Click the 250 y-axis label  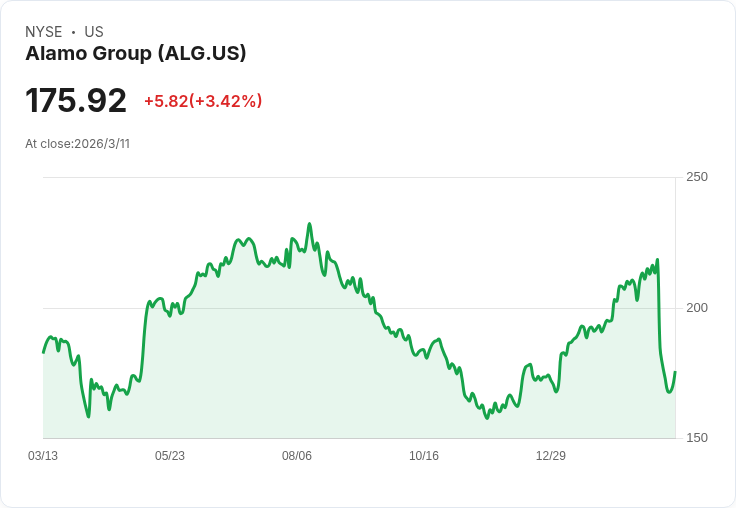[x=697, y=177]
